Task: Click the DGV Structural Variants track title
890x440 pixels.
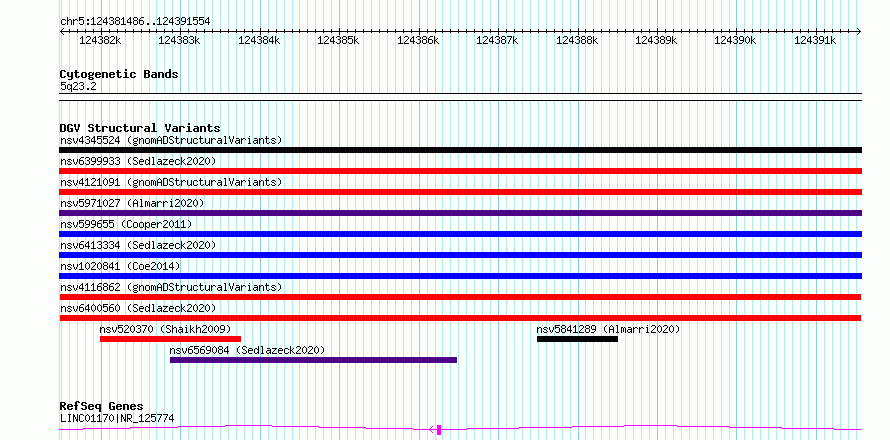Action: [x=140, y=128]
